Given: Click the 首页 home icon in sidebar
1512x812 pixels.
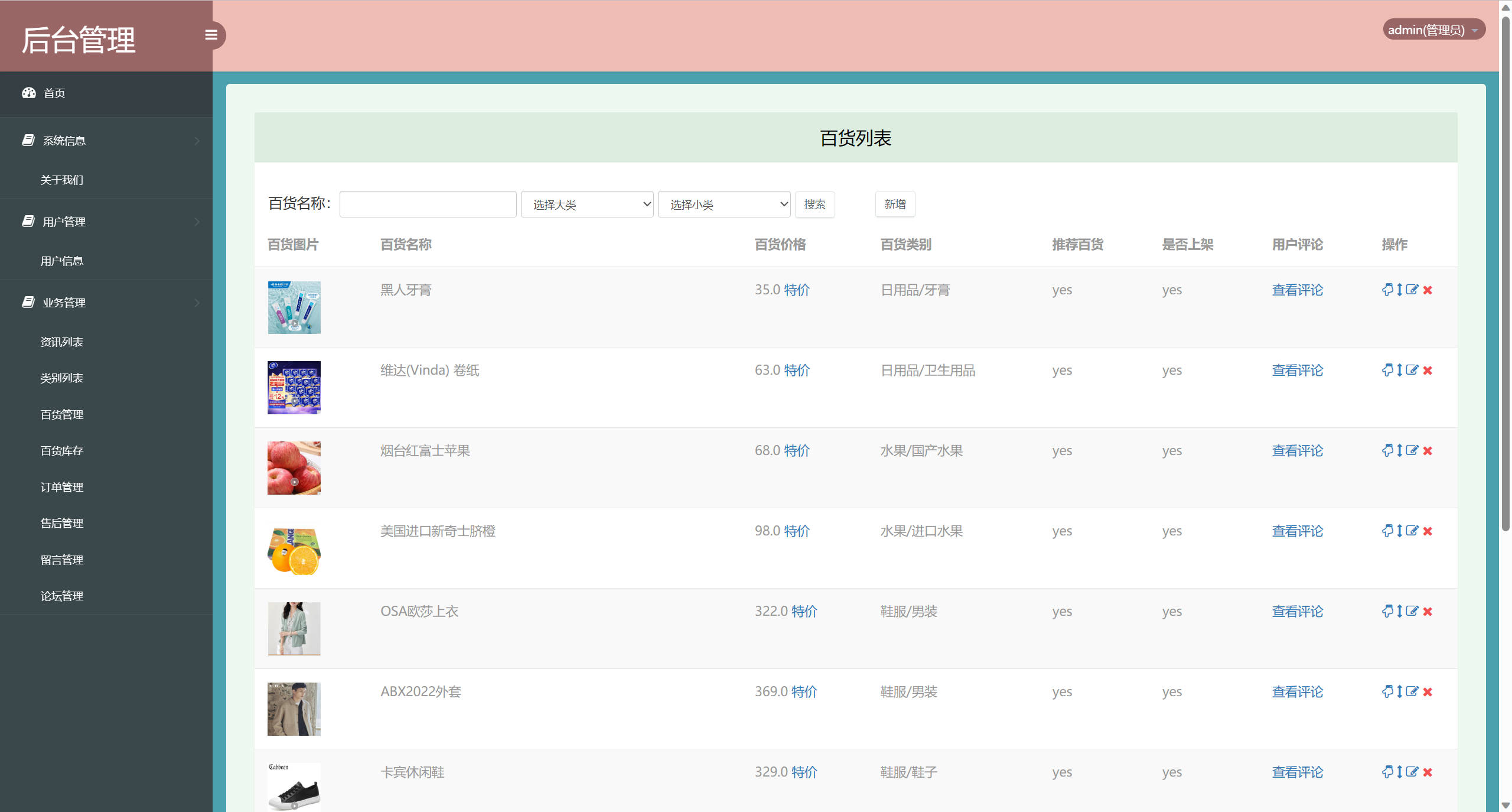Looking at the screenshot, I should point(30,93).
